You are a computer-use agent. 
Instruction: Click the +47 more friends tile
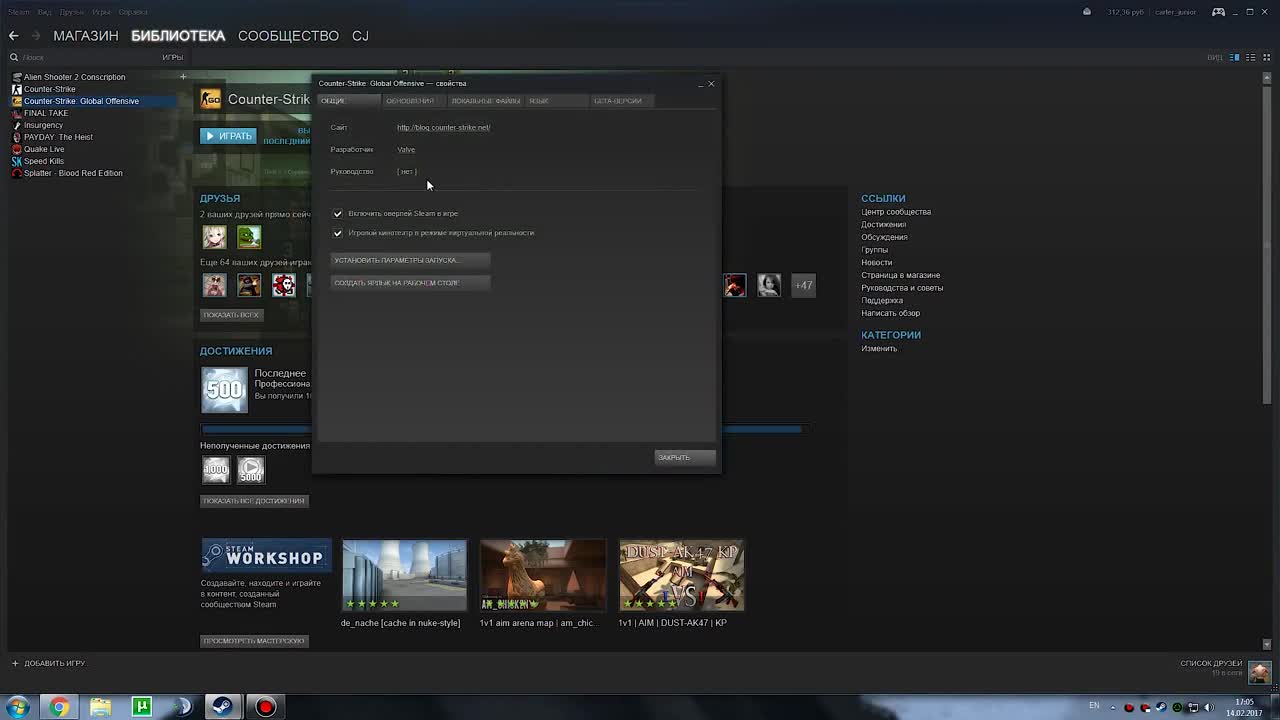coord(804,285)
